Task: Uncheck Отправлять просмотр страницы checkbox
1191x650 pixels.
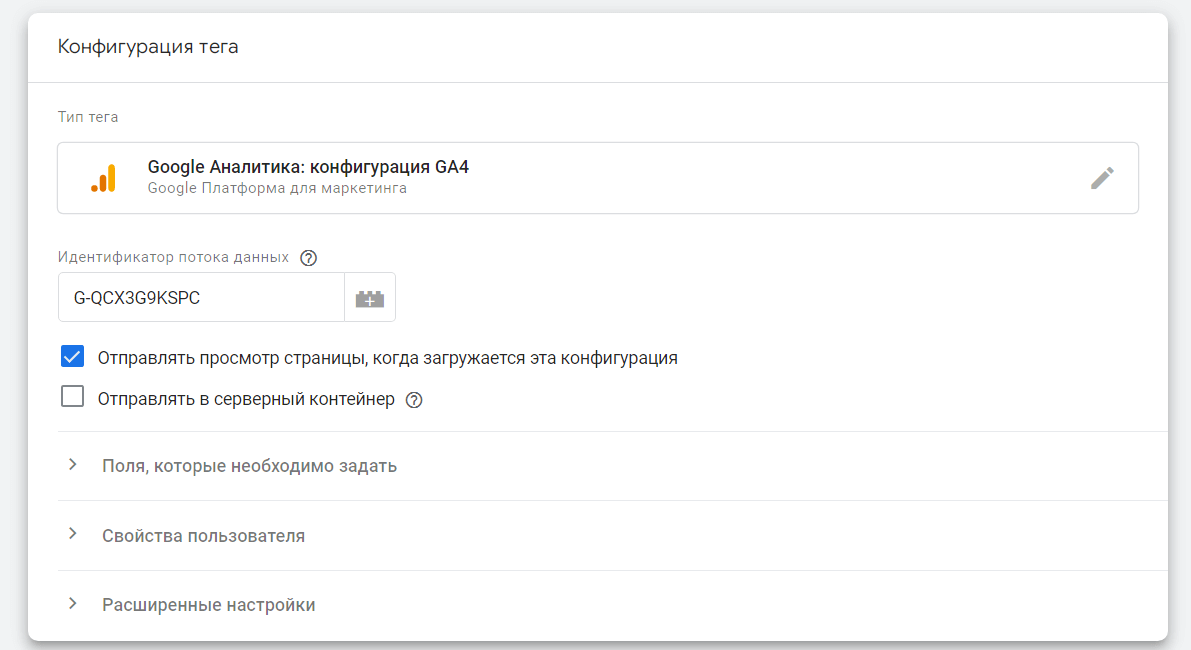Action: [x=72, y=356]
